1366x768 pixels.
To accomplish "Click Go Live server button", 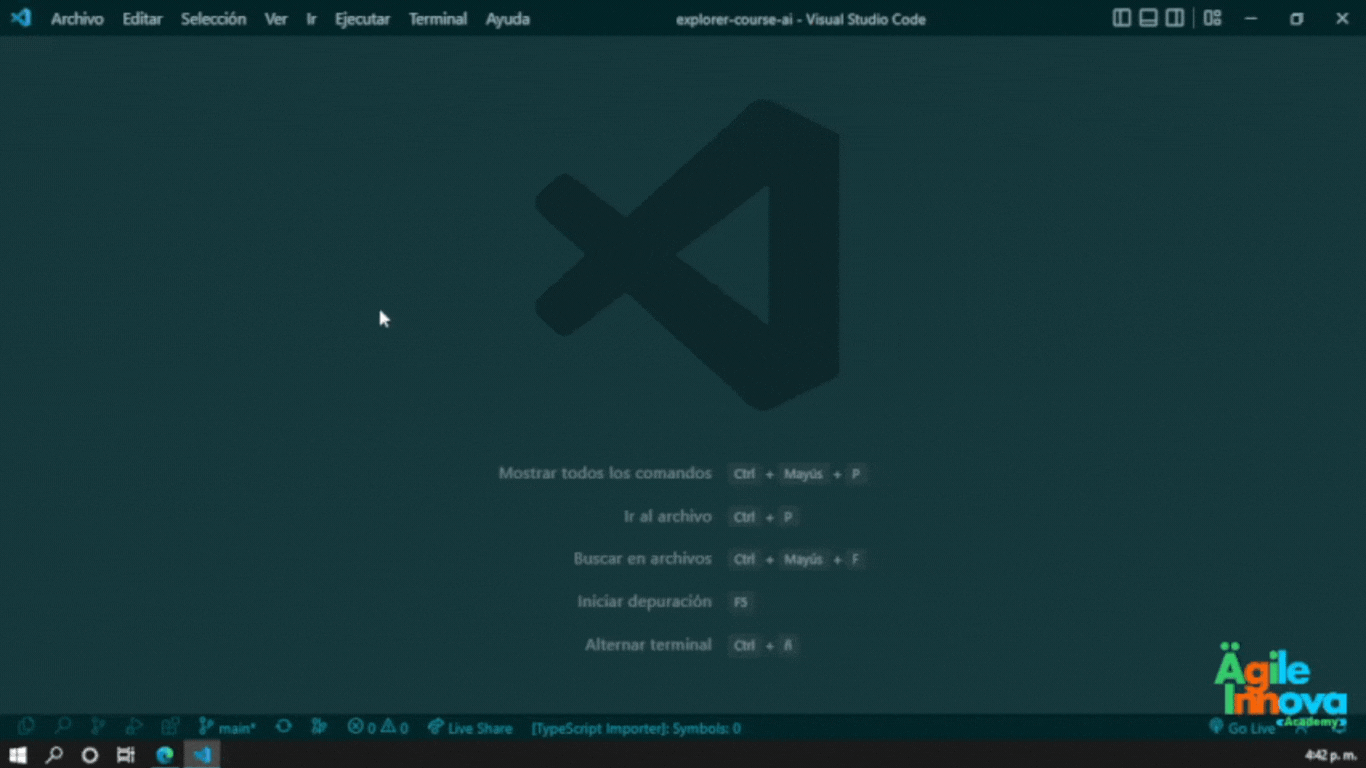I will click(x=1242, y=728).
